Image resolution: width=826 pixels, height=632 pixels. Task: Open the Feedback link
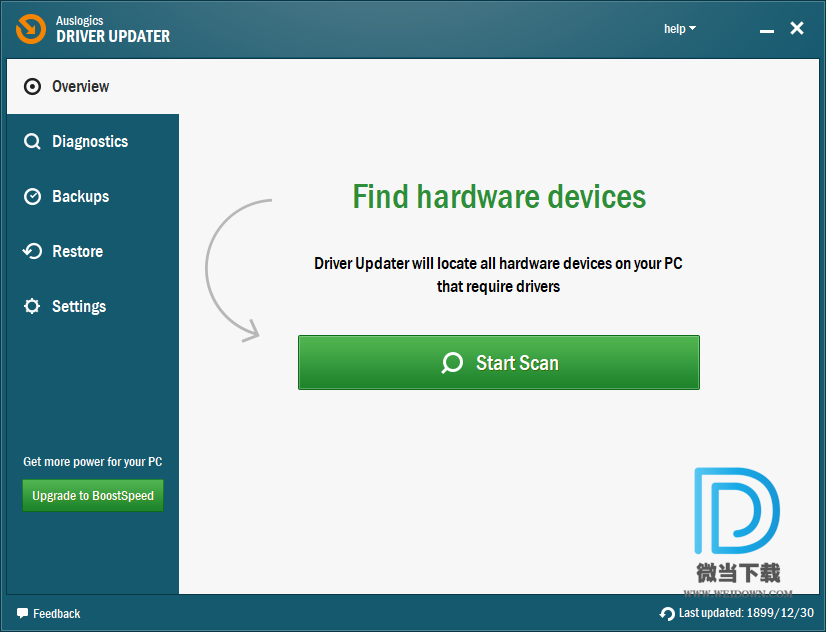click(48, 614)
